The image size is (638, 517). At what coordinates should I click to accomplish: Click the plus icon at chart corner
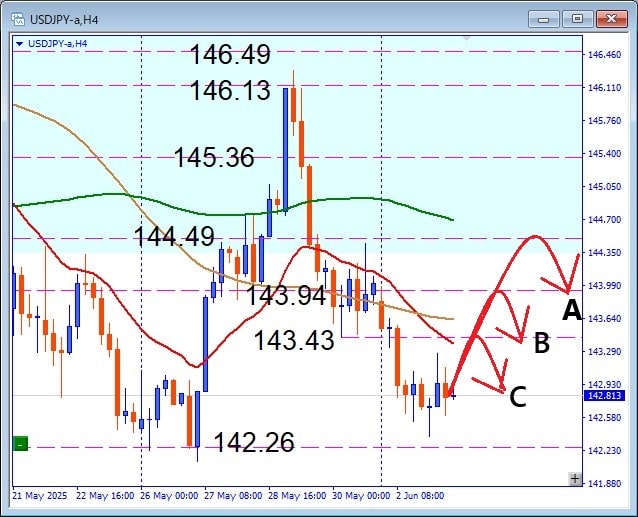(575, 479)
